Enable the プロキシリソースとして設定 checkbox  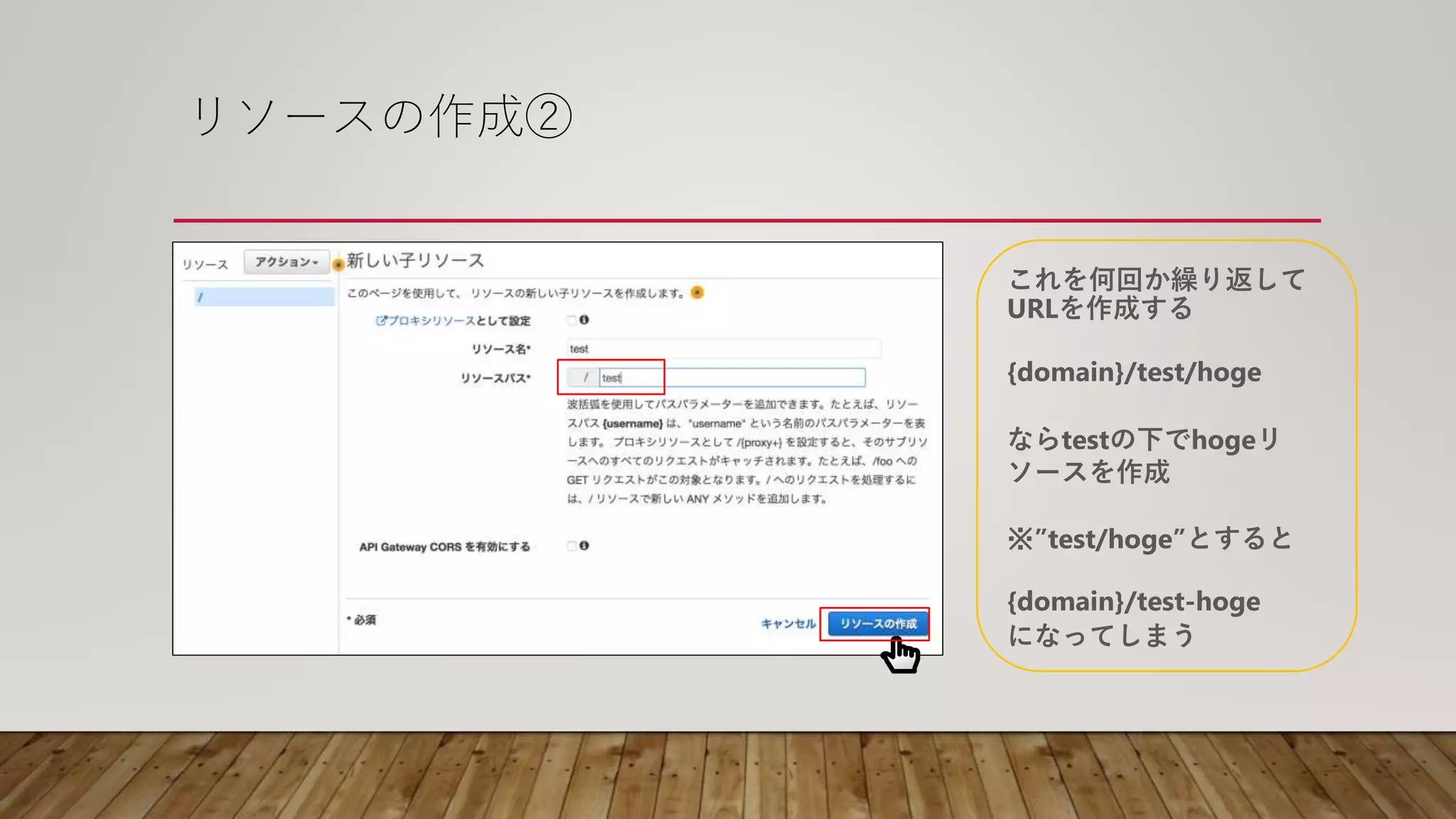571,320
